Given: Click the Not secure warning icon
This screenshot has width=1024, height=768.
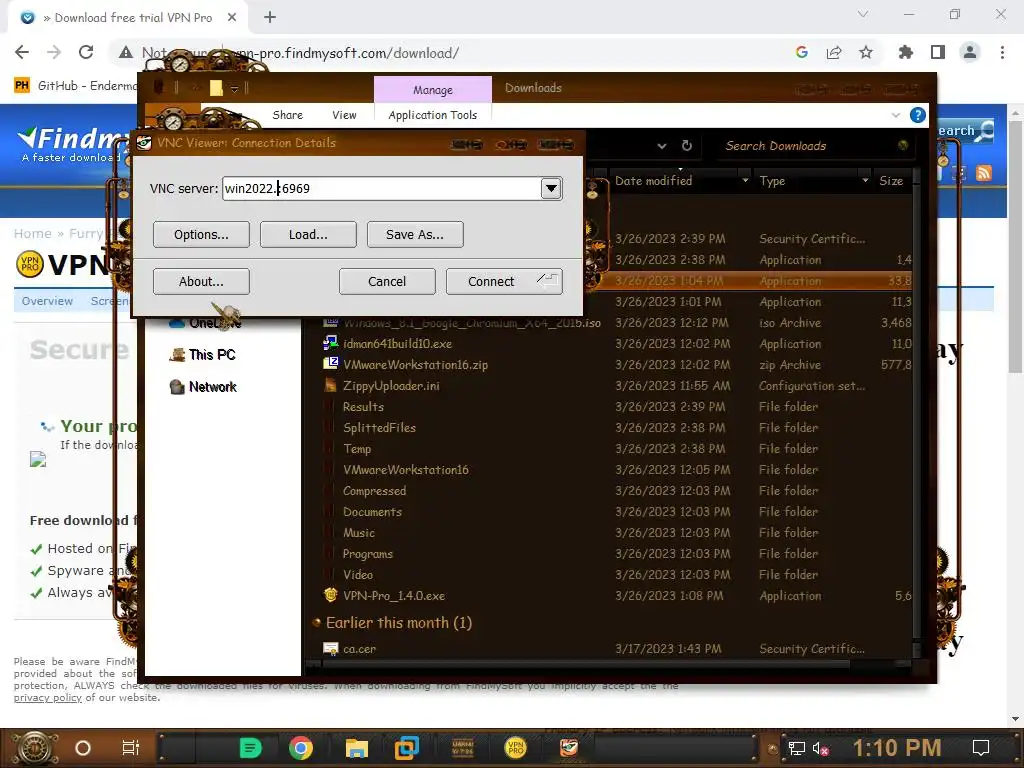Looking at the screenshot, I should tap(126, 53).
